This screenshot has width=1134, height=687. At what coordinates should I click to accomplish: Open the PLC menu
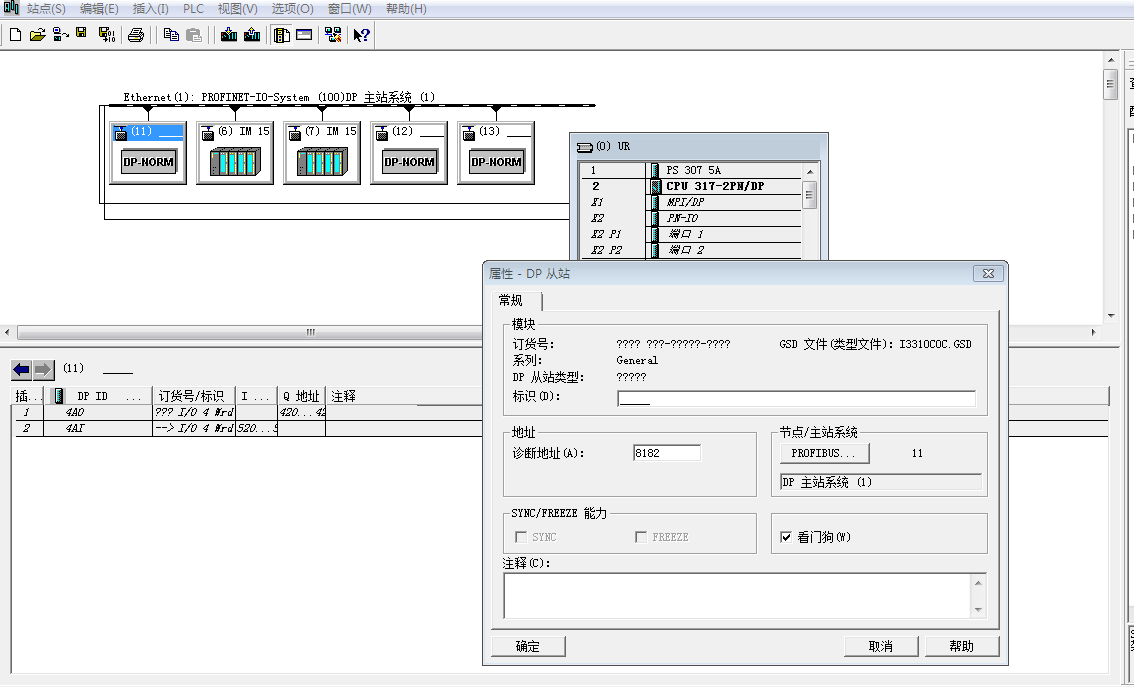[x=193, y=9]
